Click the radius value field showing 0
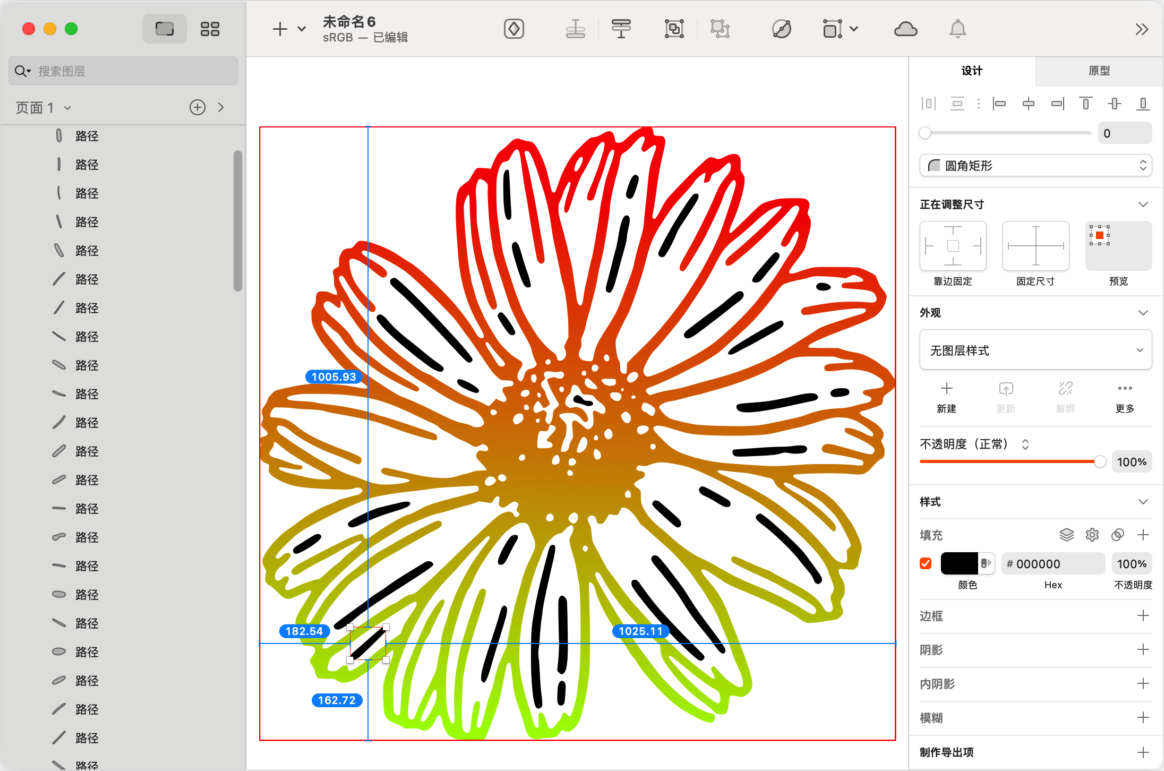This screenshot has width=1164, height=771. pos(1125,134)
